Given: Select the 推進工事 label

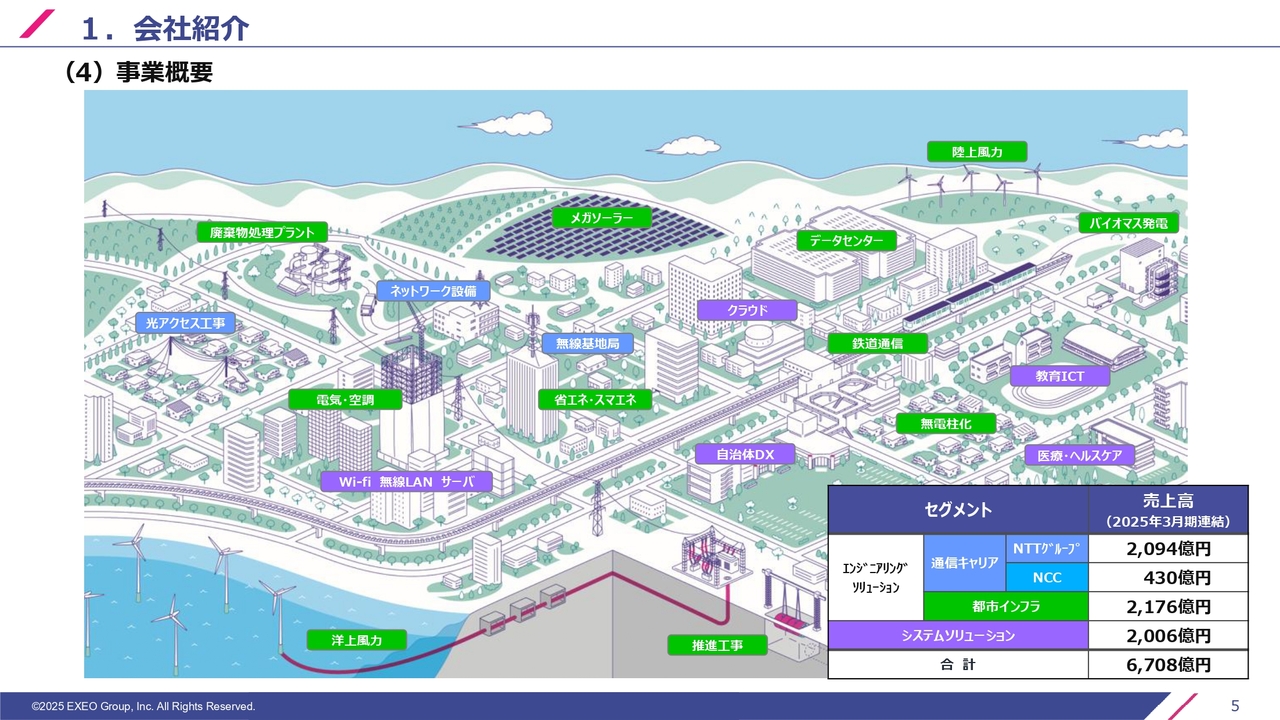Looking at the screenshot, I should [x=717, y=645].
